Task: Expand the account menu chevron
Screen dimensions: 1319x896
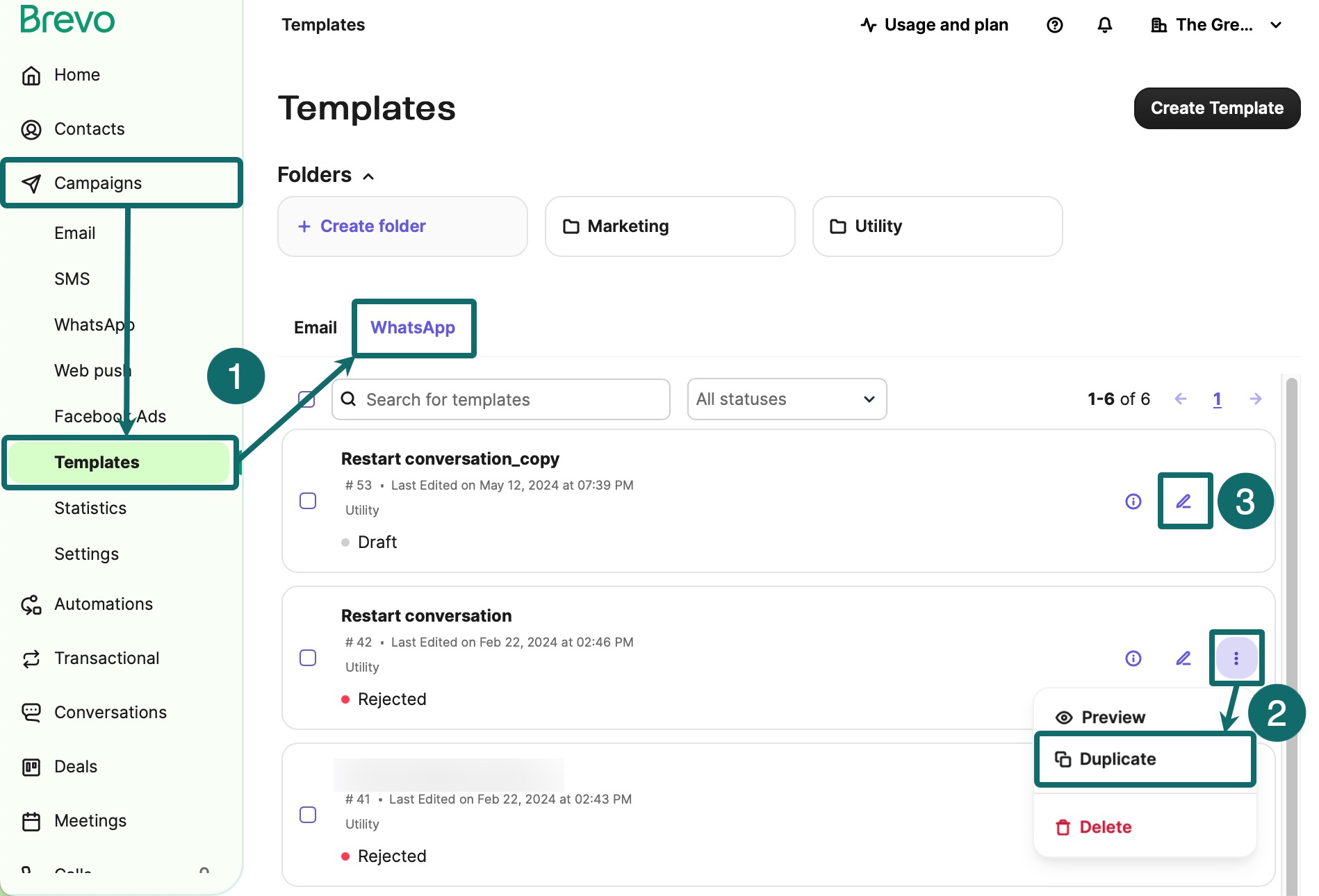Action: pos(1277,25)
